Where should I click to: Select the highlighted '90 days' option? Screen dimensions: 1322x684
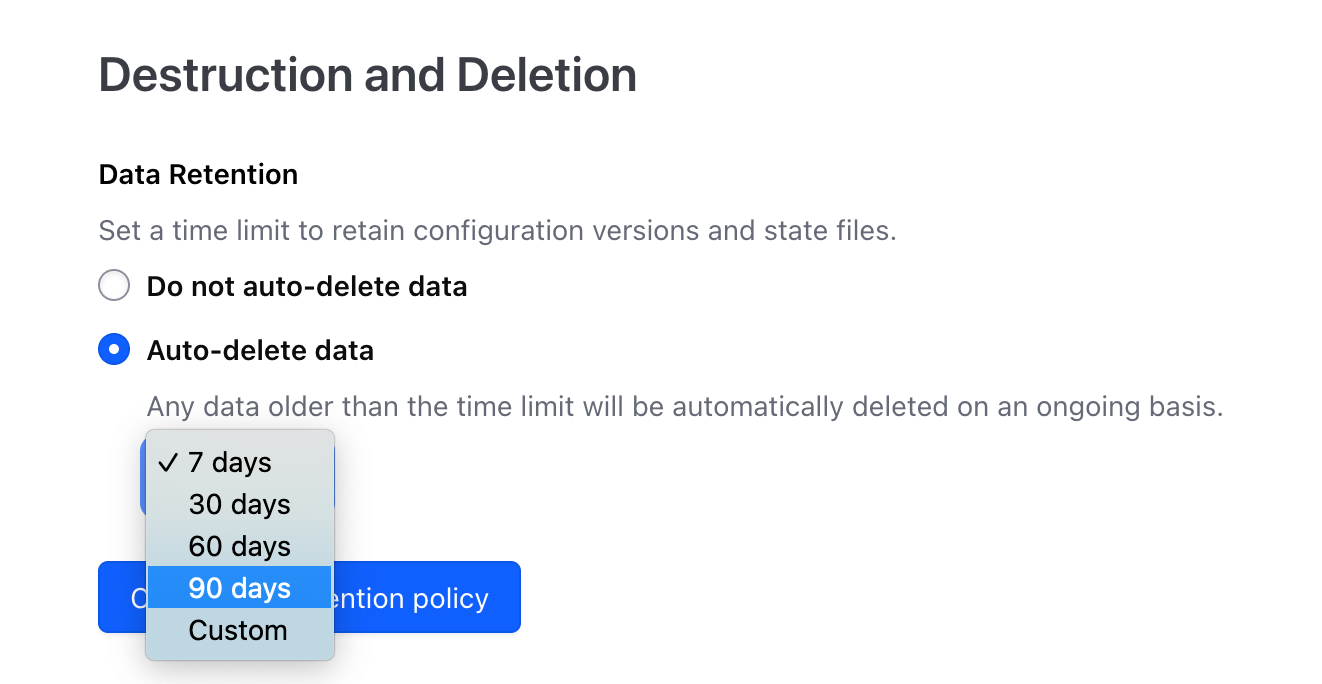tap(240, 588)
